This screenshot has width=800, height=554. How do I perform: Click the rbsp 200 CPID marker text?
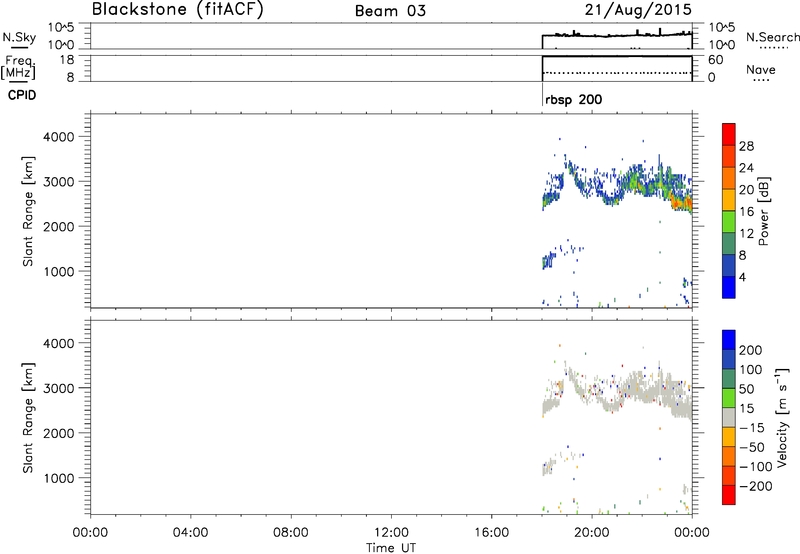573,99
